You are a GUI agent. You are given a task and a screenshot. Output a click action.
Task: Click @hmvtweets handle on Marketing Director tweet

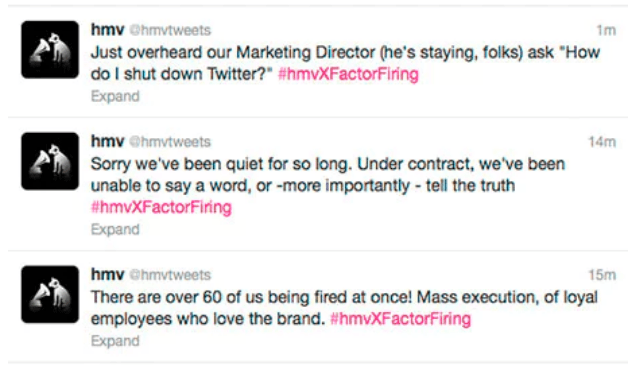[170, 30]
